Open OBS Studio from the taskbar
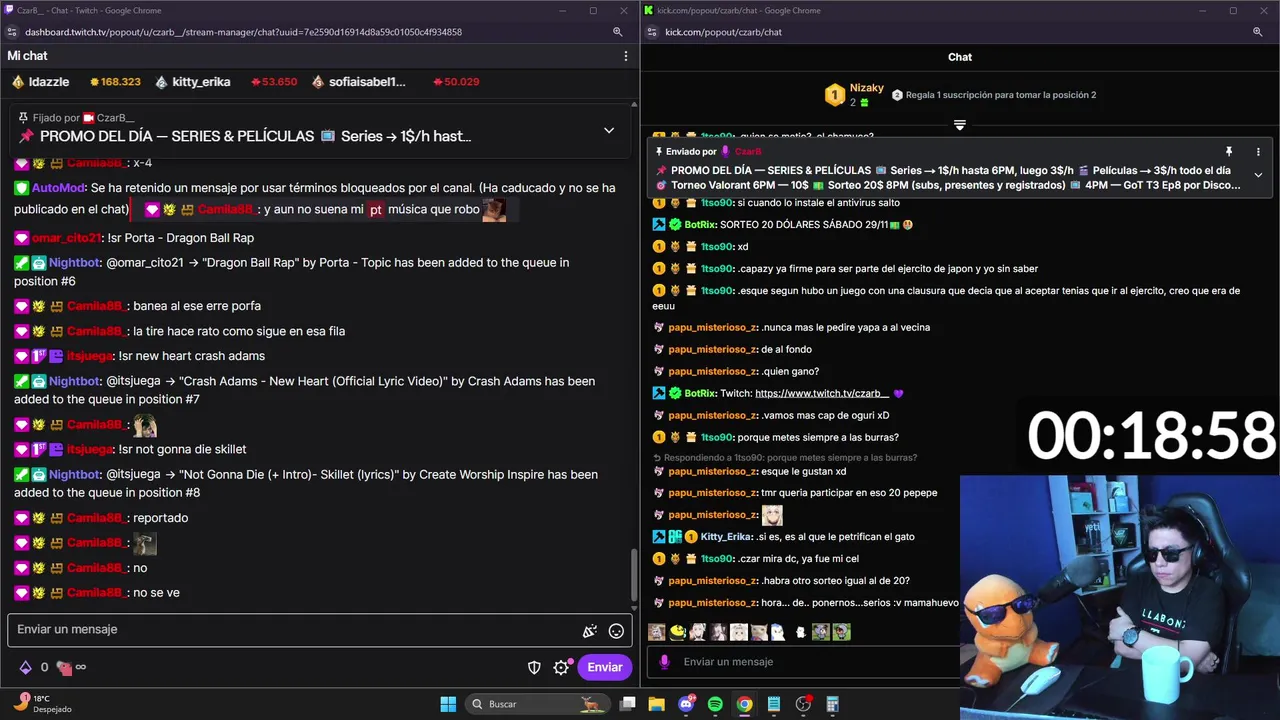Screen dimensions: 1280x720 pos(803,704)
